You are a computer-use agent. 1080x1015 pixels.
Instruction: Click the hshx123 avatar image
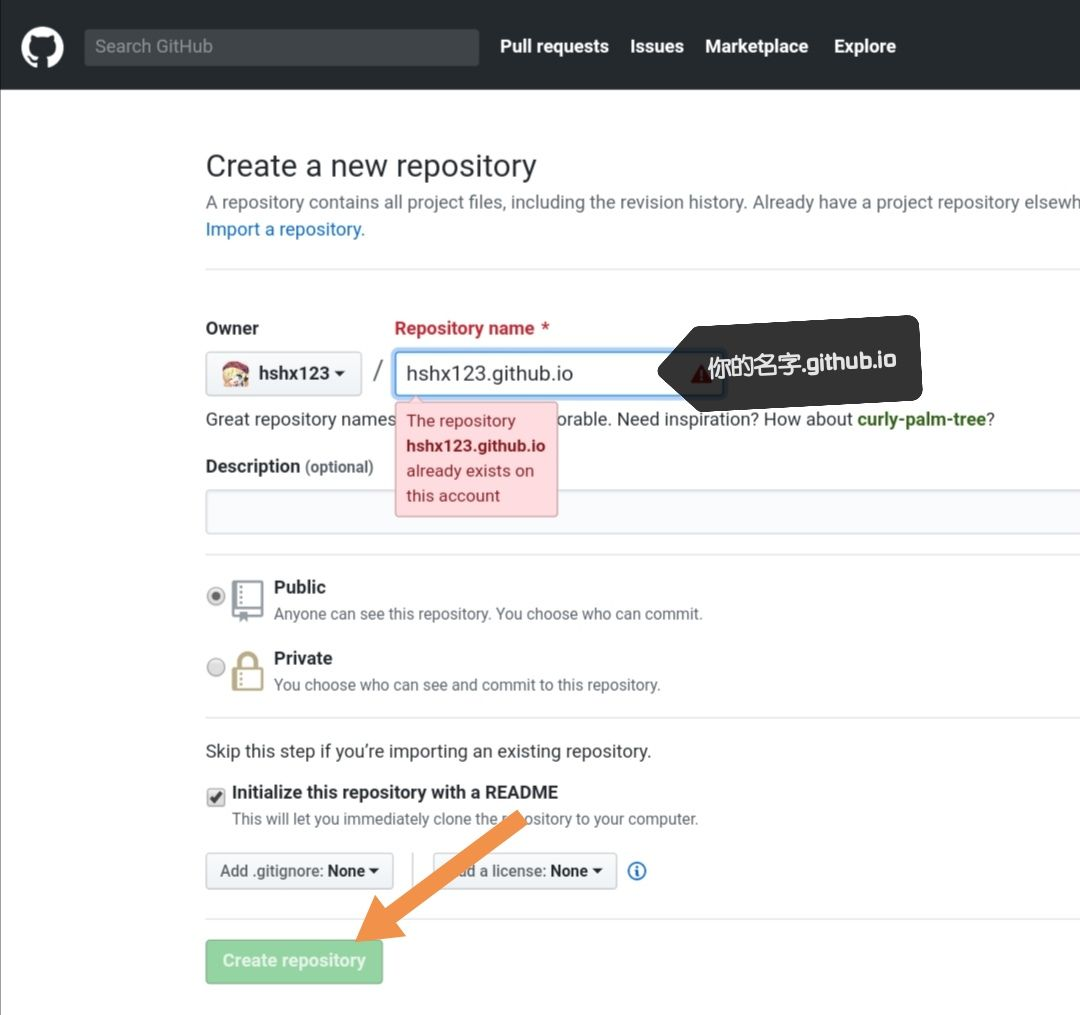236,374
